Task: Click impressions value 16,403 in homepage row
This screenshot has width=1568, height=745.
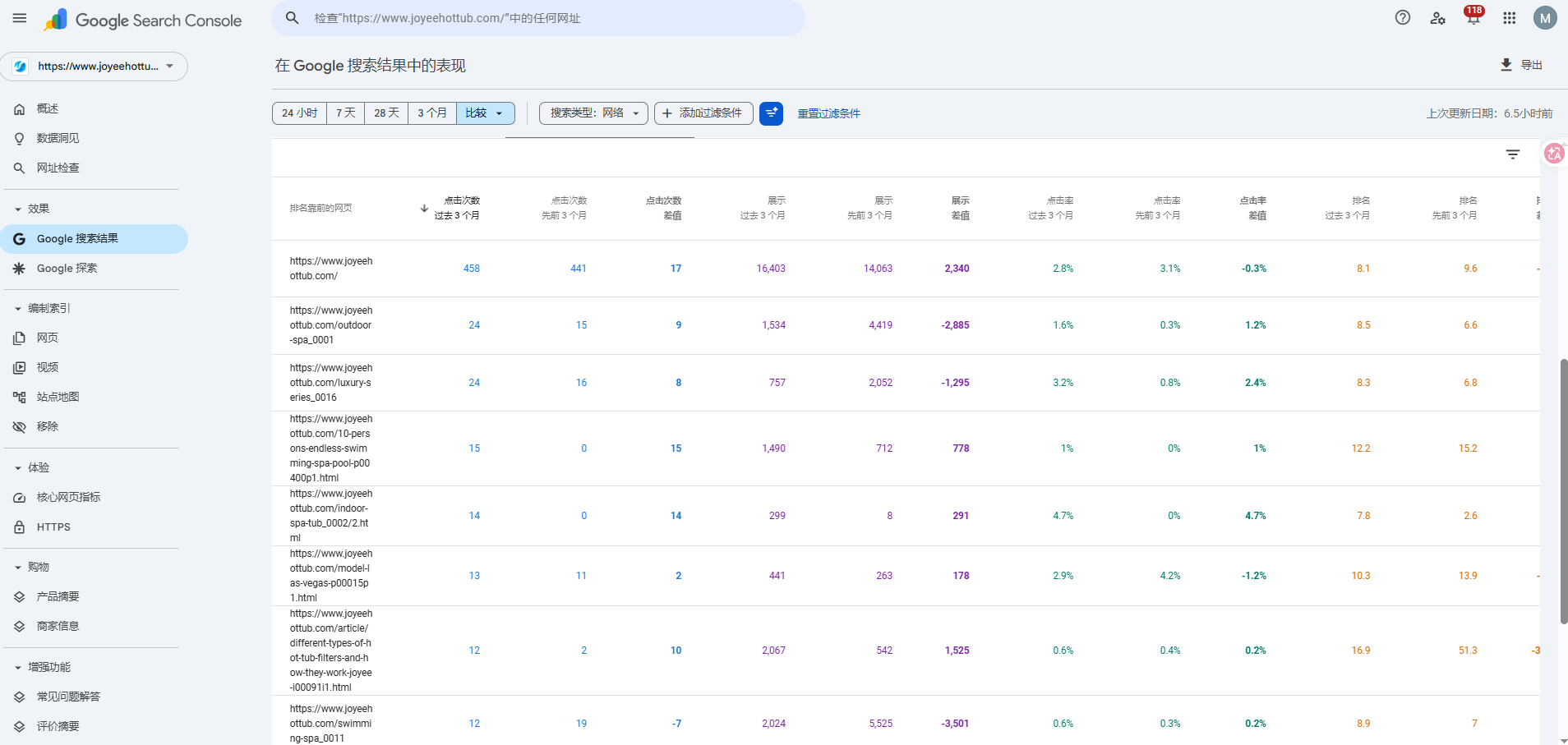Action: pos(771,269)
